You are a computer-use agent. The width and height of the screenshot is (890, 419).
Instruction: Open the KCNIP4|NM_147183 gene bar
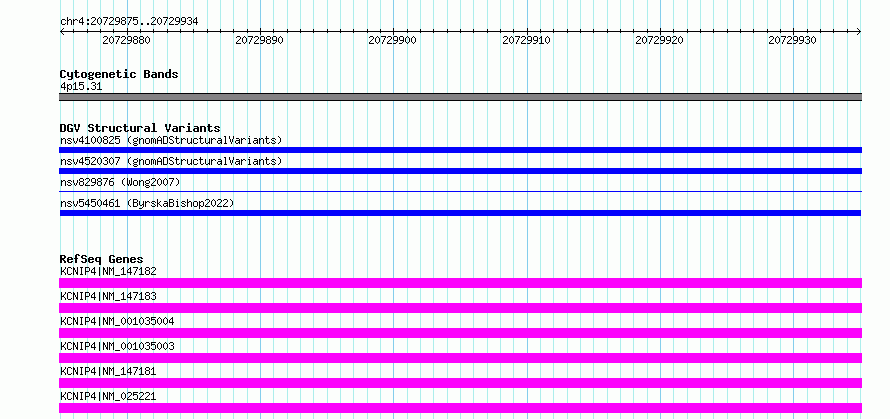point(460,308)
